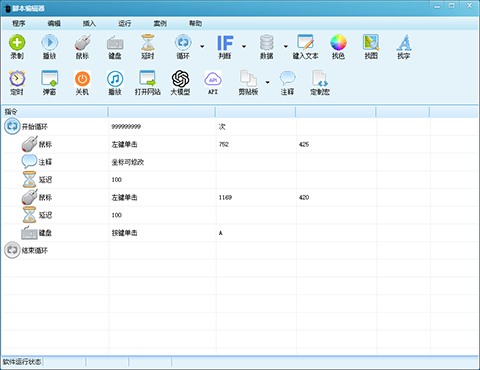
Task: Open the 运行 menu
Action: click(x=125, y=23)
